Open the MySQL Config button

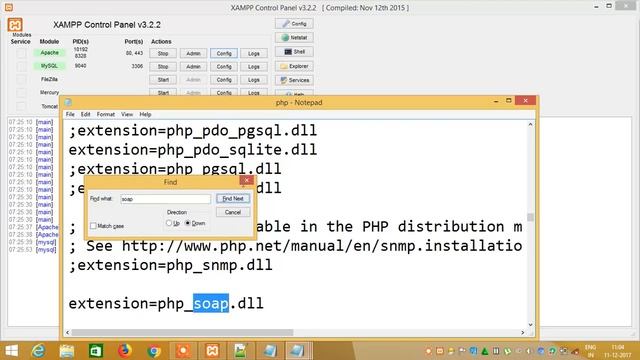(224, 67)
